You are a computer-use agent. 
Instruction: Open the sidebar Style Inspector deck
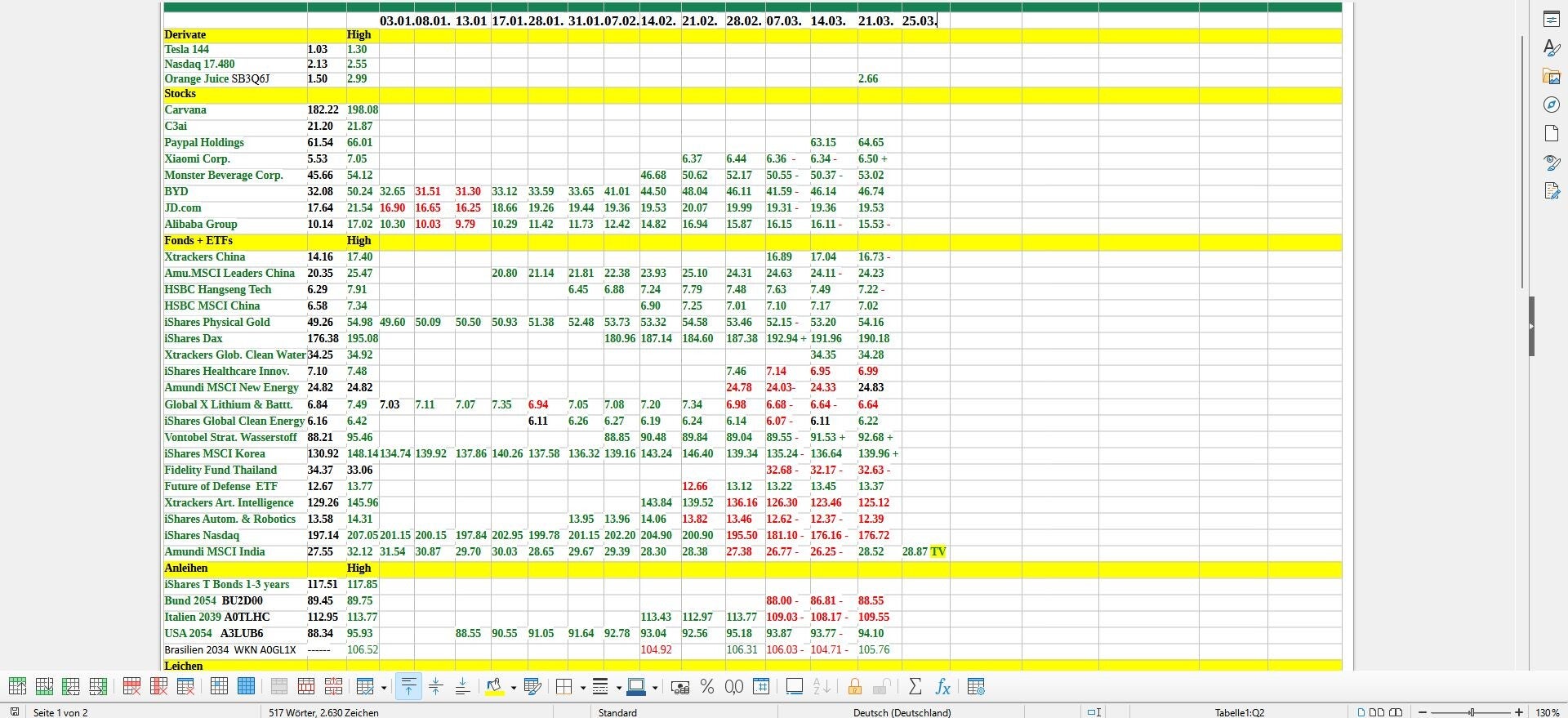(x=1552, y=162)
